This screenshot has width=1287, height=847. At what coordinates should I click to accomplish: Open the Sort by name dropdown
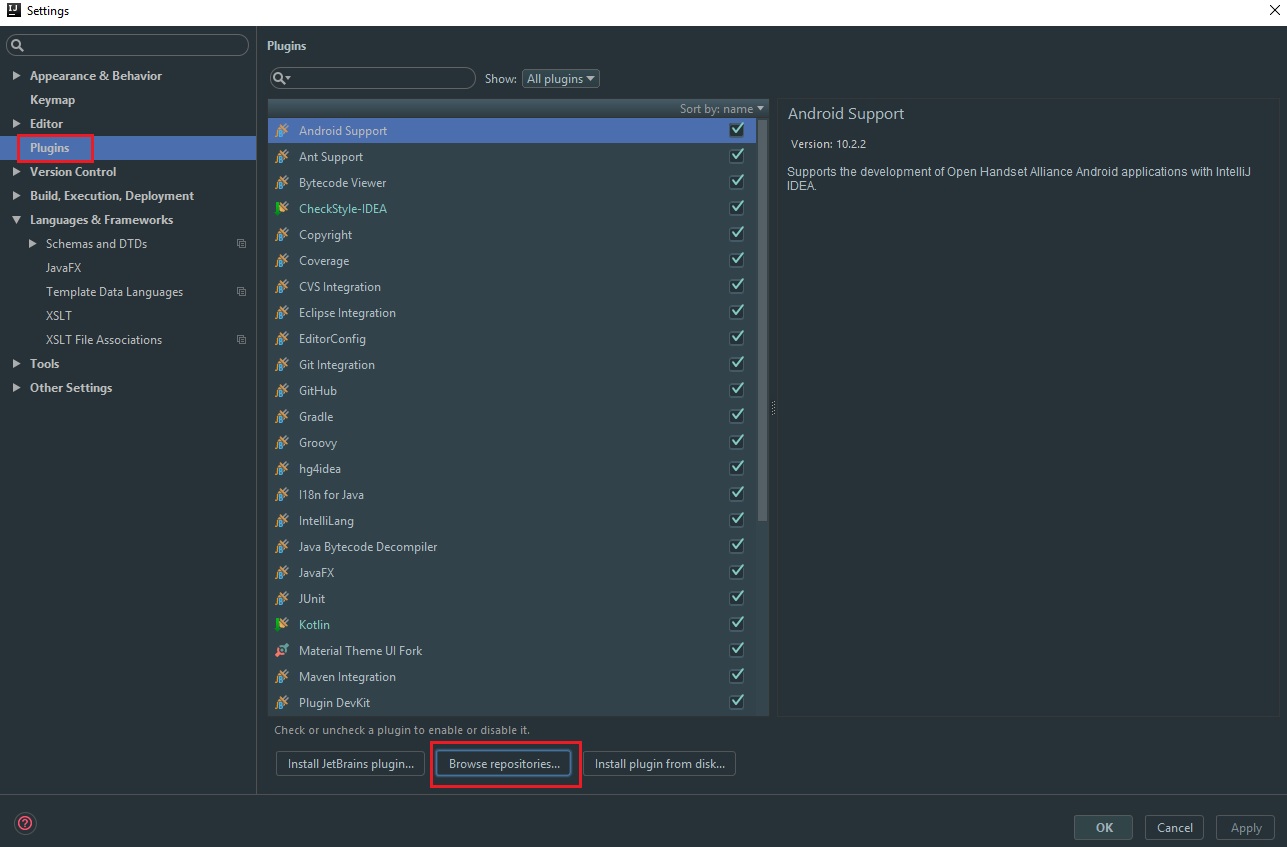(722, 109)
